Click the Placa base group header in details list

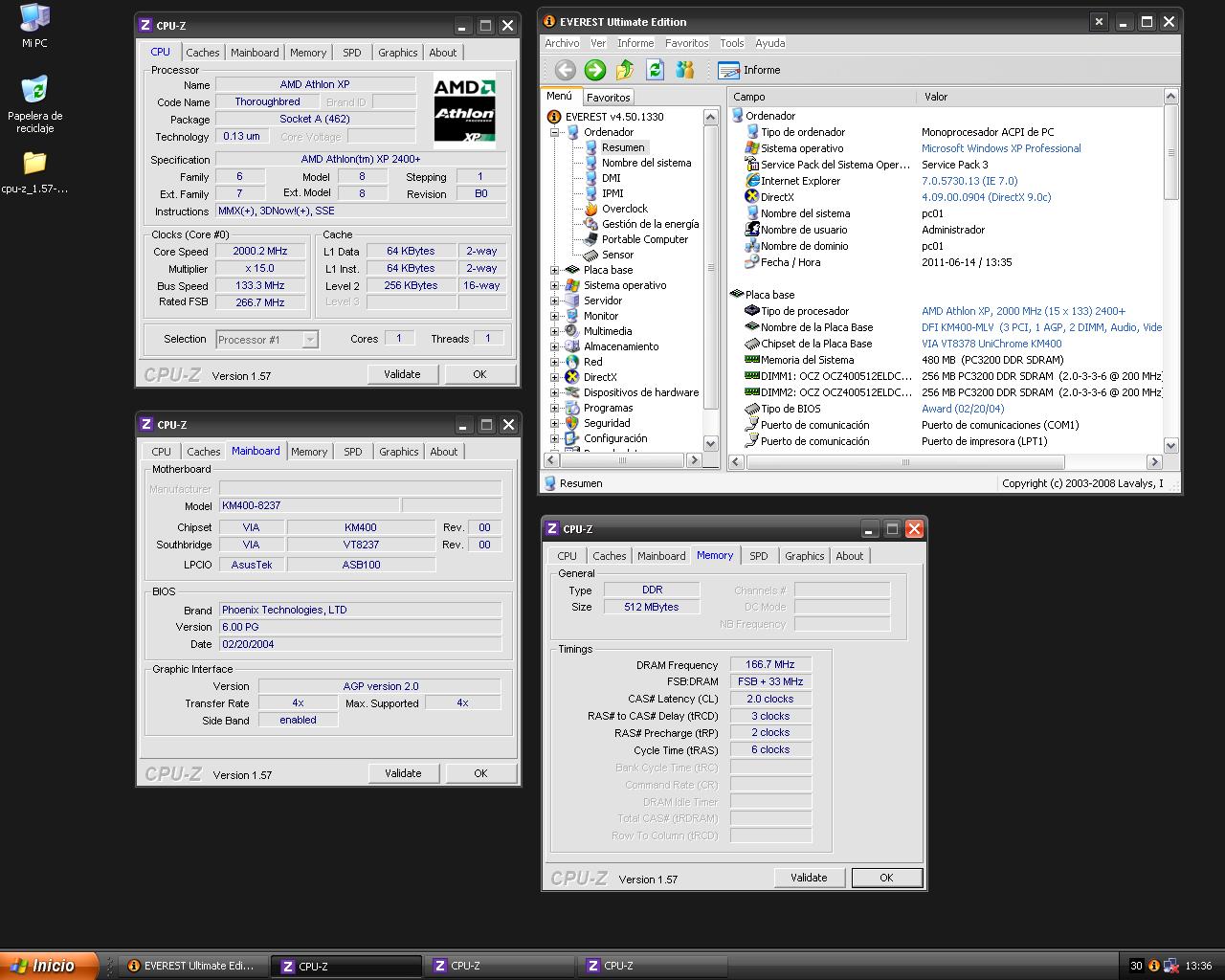point(763,295)
